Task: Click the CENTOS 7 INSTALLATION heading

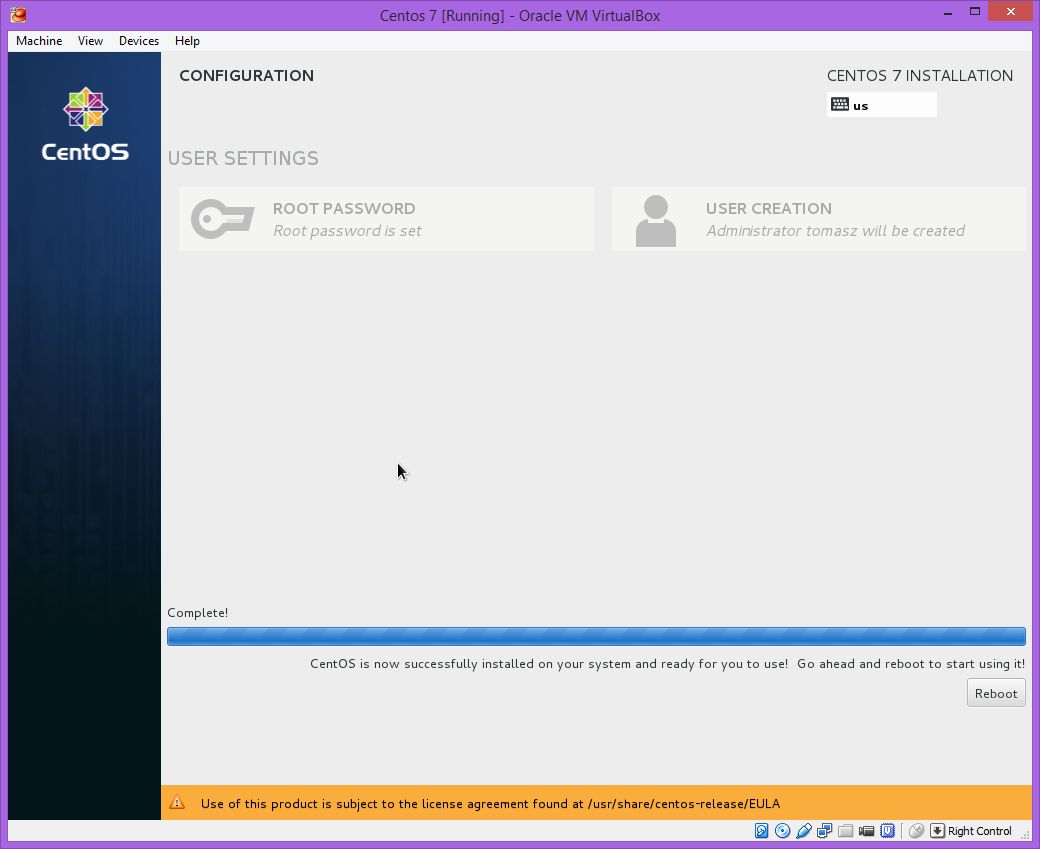Action: [x=920, y=76]
